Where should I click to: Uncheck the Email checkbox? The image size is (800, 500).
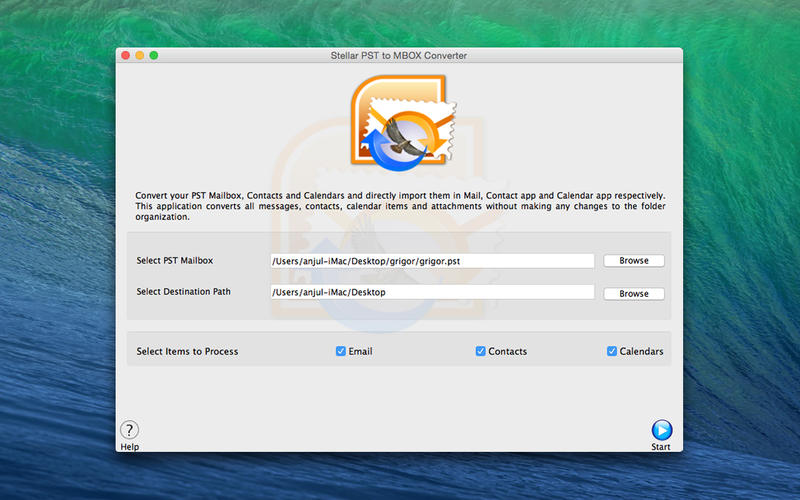pyautogui.click(x=341, y=351)
